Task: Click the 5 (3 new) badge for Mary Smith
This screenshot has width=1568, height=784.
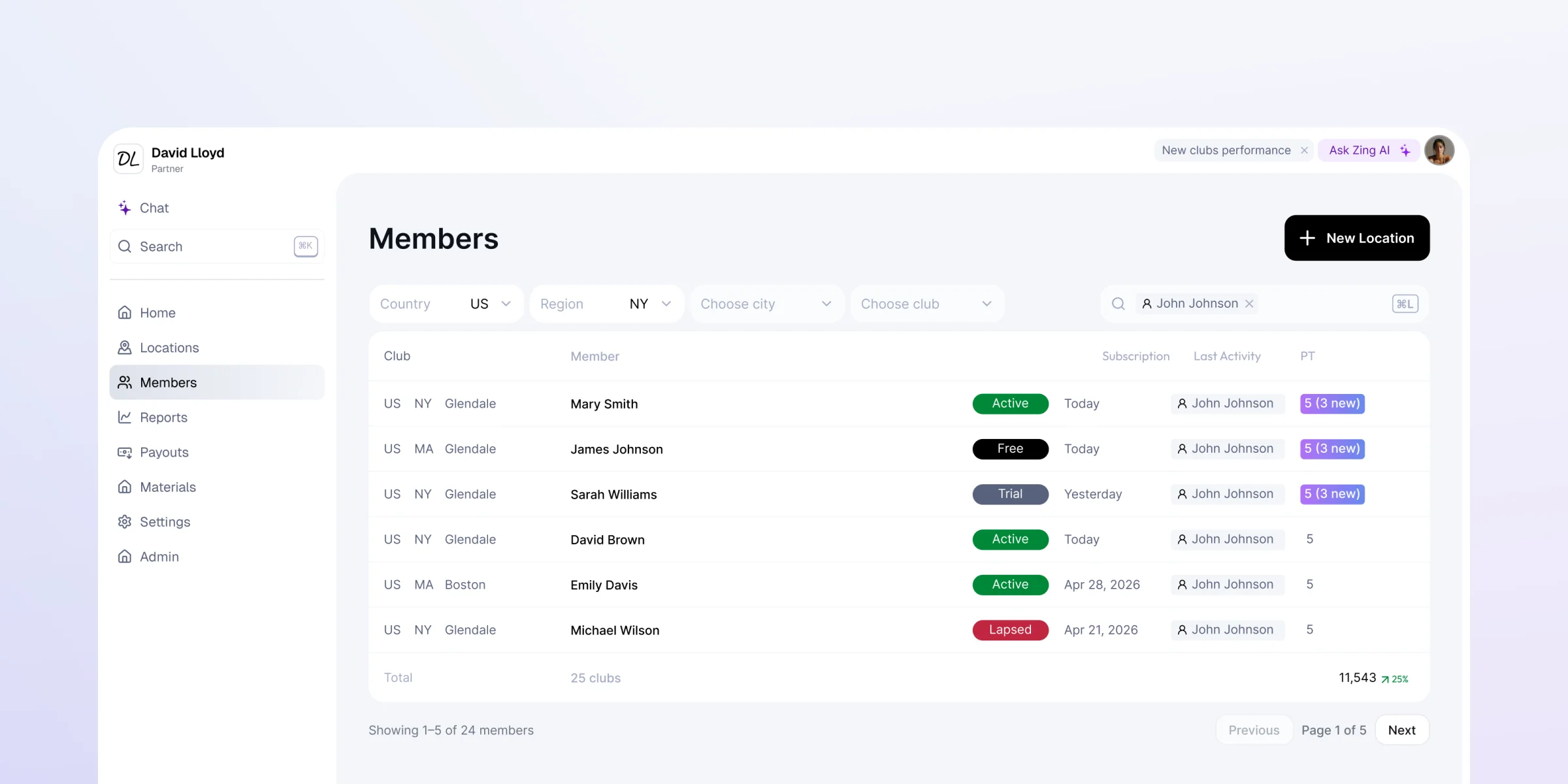Action: (1332, 404)
